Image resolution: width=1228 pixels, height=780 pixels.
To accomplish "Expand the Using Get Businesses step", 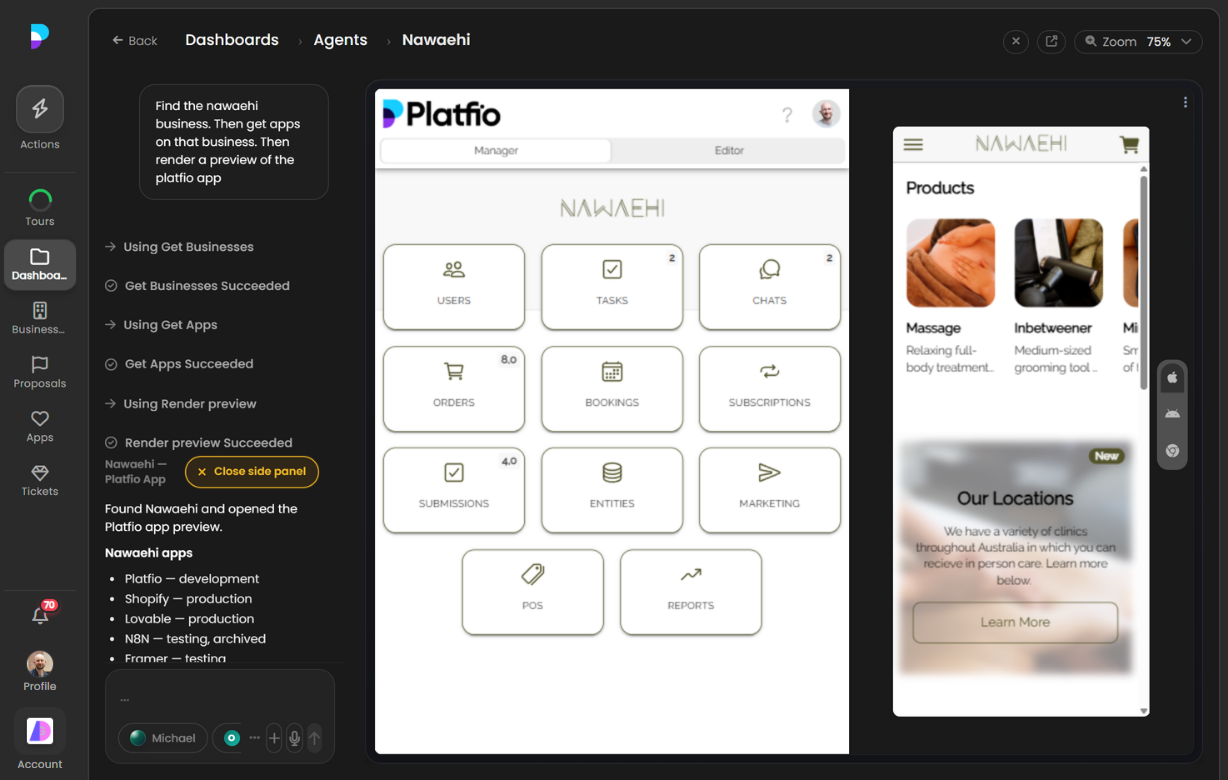I will click(x=179, y=247).
